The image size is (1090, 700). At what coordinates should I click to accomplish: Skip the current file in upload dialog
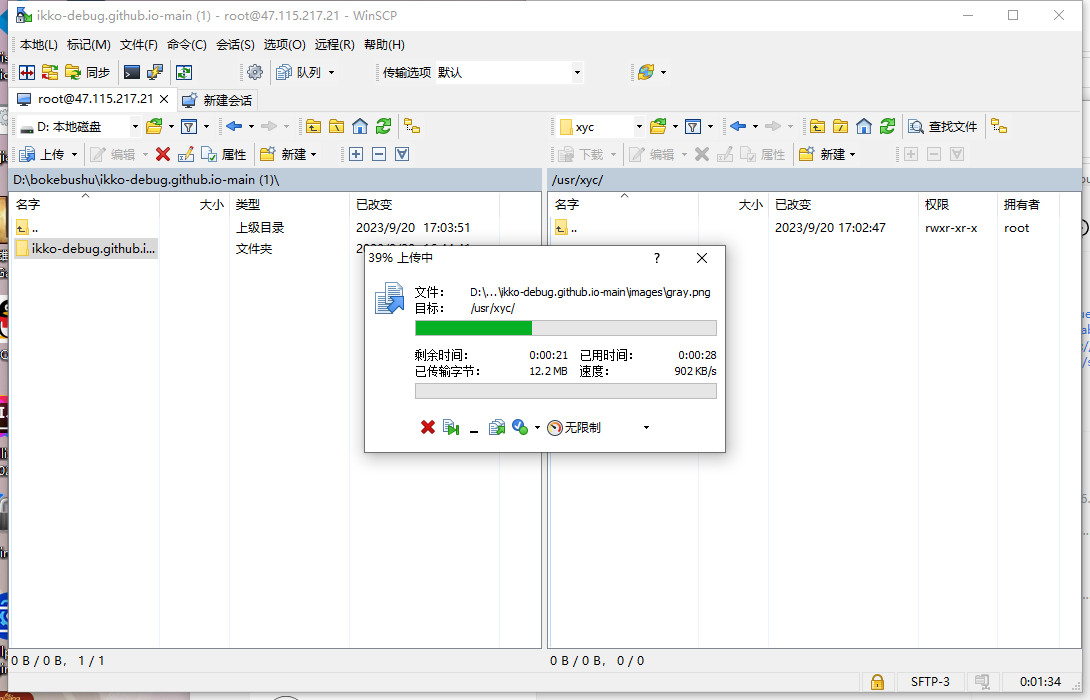451,427
